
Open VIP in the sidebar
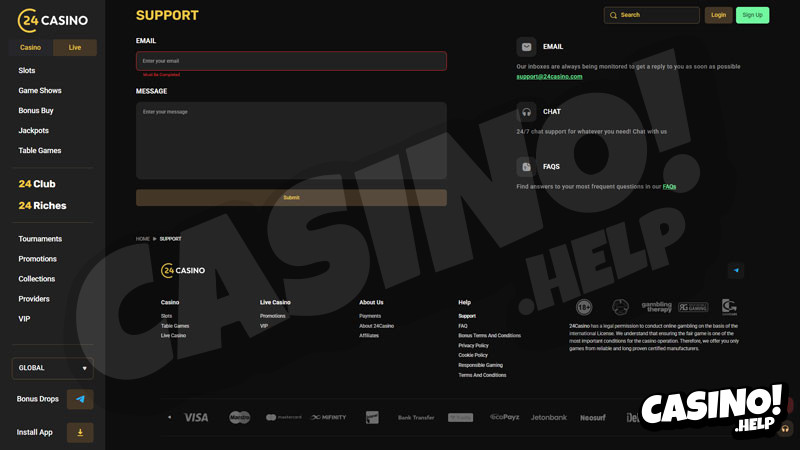[x=24, y=319]
